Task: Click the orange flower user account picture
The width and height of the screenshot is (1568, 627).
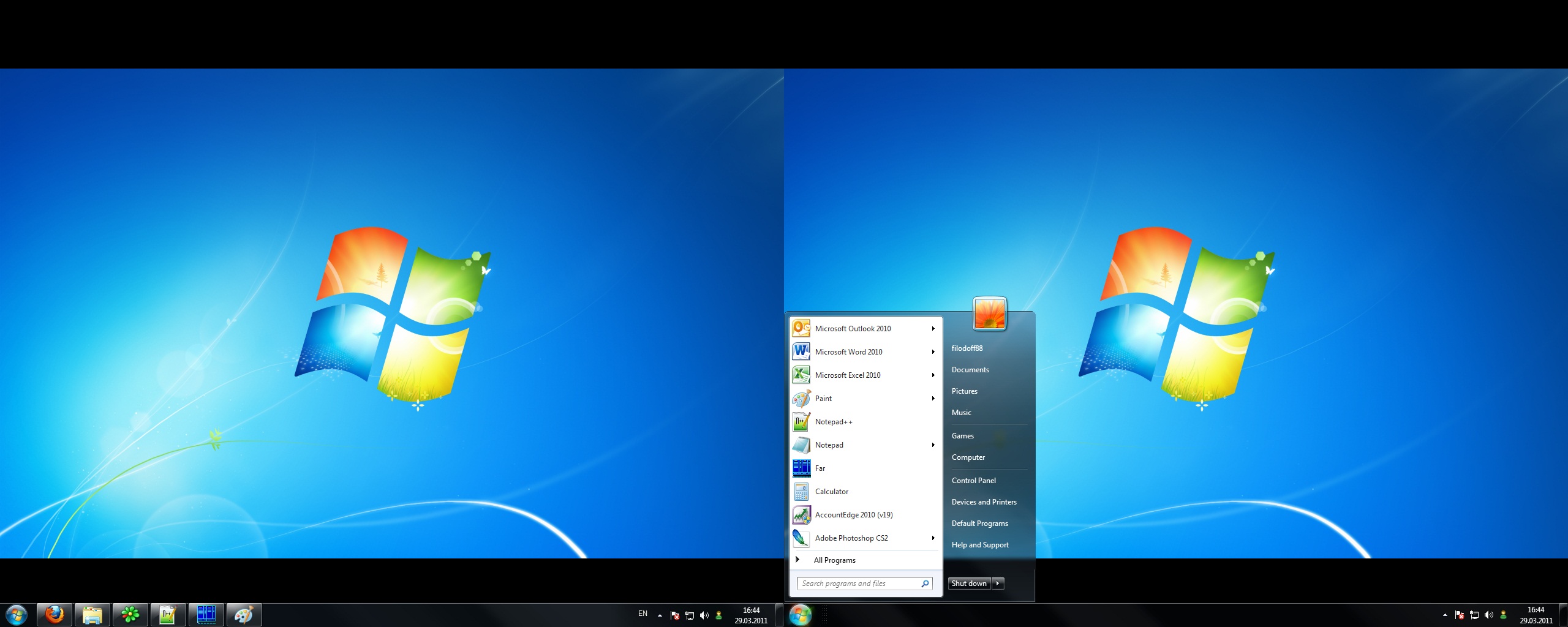Action: (989, 313)
